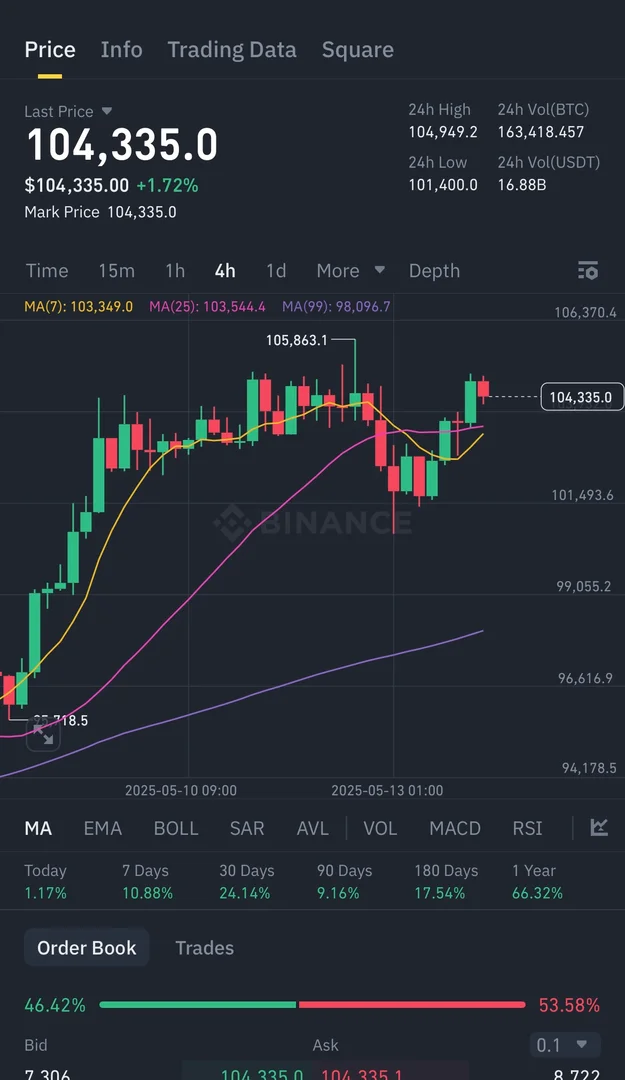625x1080 pixels.
Task: Switch to the Trading Data tab
Action: point(232,50)
